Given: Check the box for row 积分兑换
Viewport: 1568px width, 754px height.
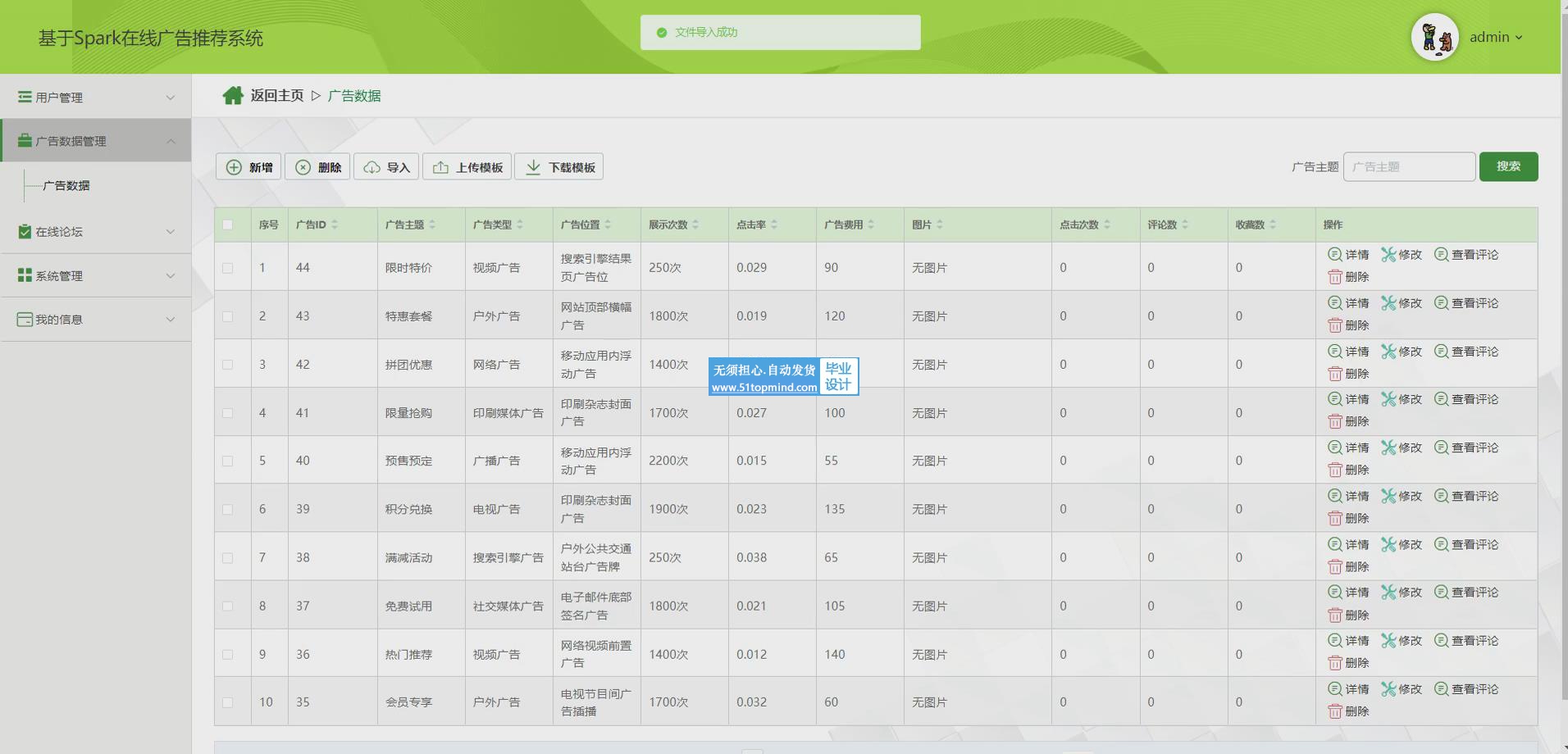Looking at the screenshot, I should pyautogui.click(x=228, y=510).
